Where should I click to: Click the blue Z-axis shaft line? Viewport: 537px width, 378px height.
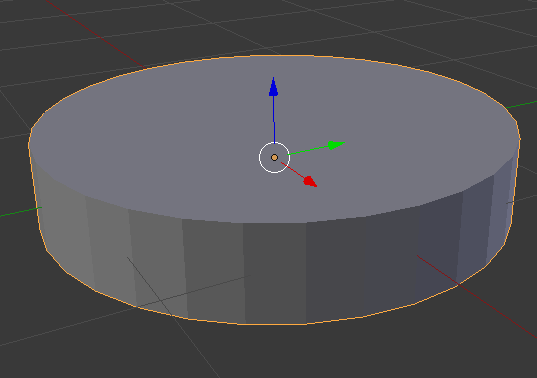tap(274, 119)
